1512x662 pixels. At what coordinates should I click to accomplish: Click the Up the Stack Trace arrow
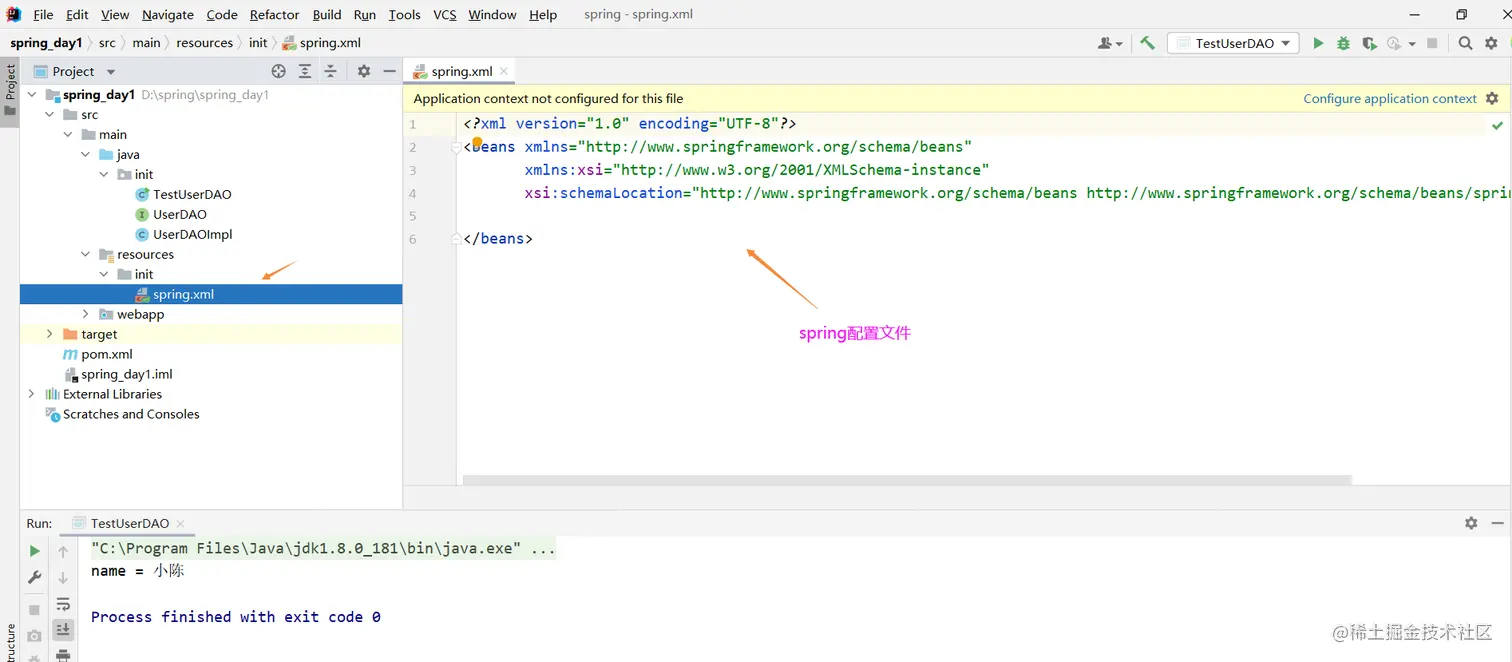coord(63,551)
